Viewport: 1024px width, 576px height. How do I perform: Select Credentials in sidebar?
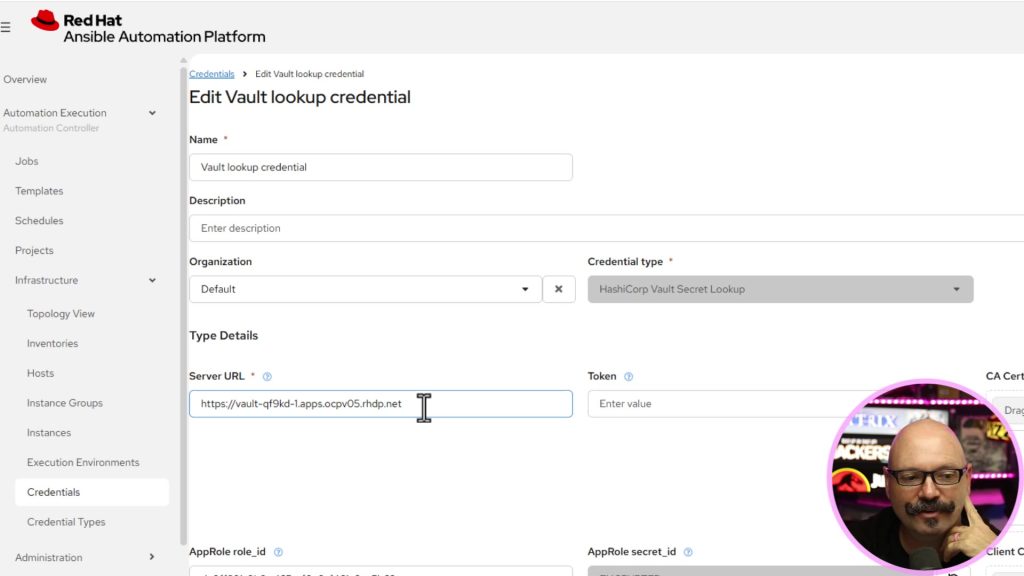pyautogui.click(x=91, y=492)
